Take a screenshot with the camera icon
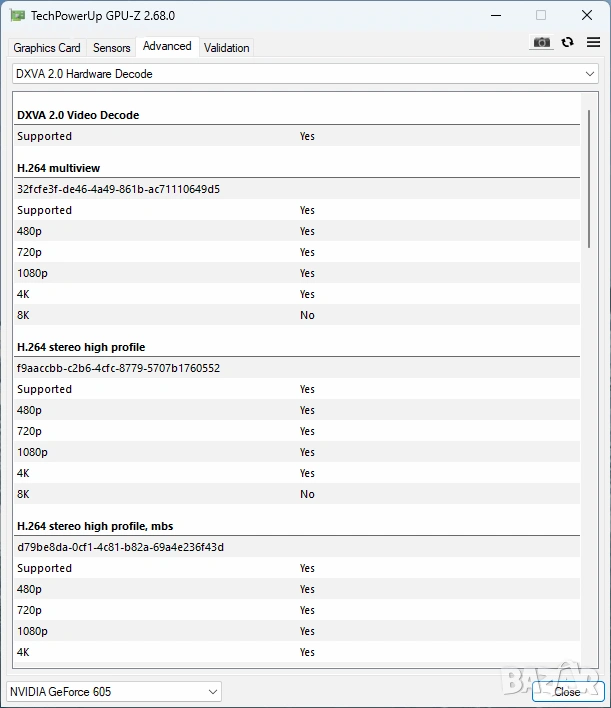 (x=541, y=42)
